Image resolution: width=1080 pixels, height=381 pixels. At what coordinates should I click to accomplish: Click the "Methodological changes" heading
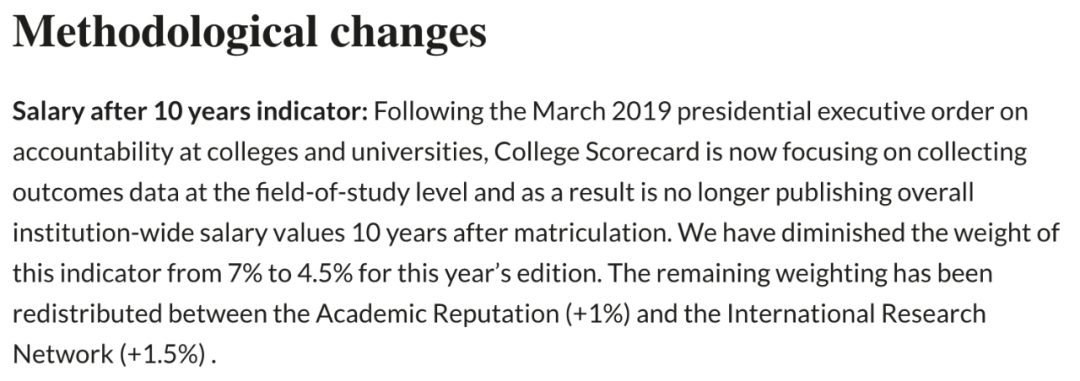249,32
